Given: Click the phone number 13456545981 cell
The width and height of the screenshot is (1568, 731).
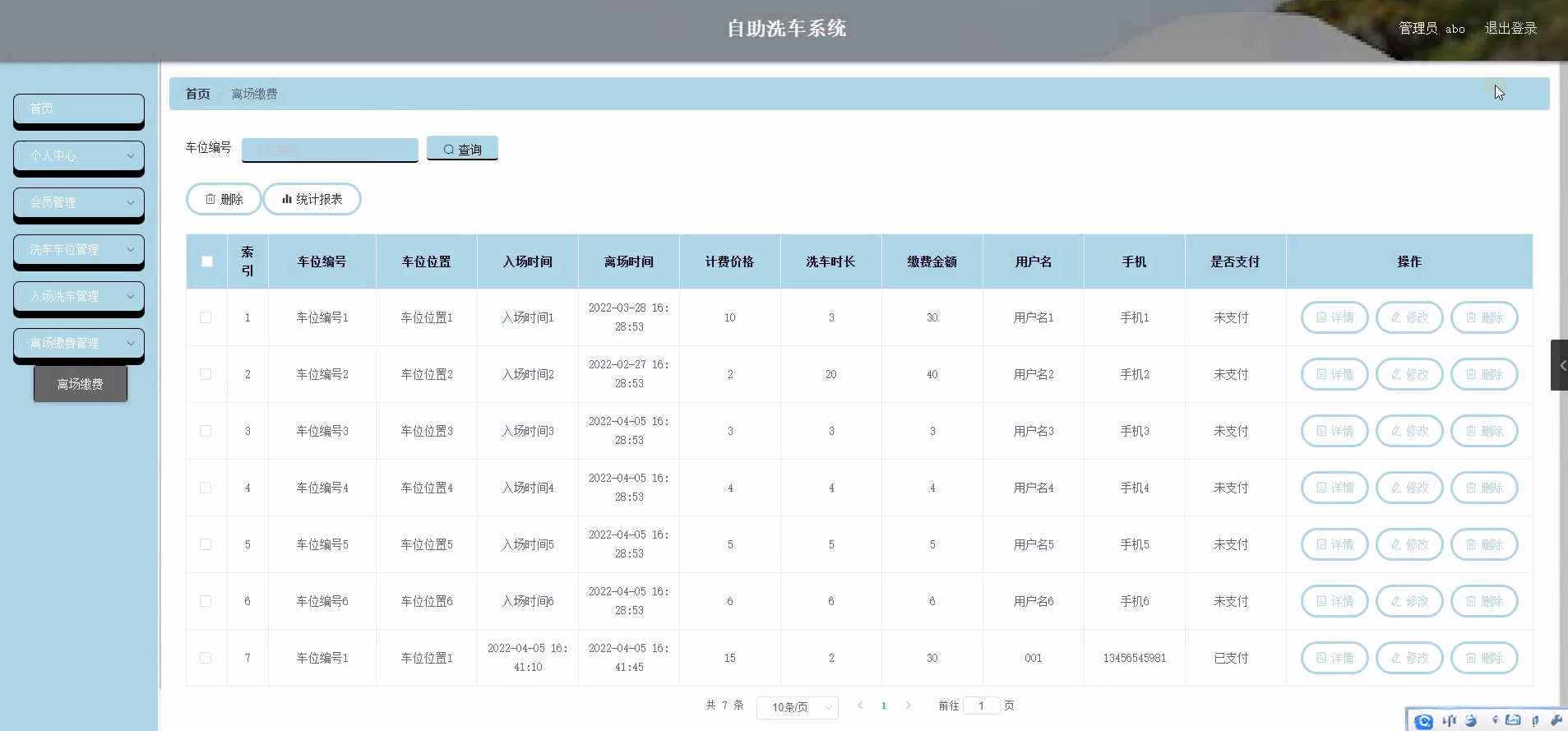Looking at the screenshot, I should pyautogui.click(x=1135, y=658).
